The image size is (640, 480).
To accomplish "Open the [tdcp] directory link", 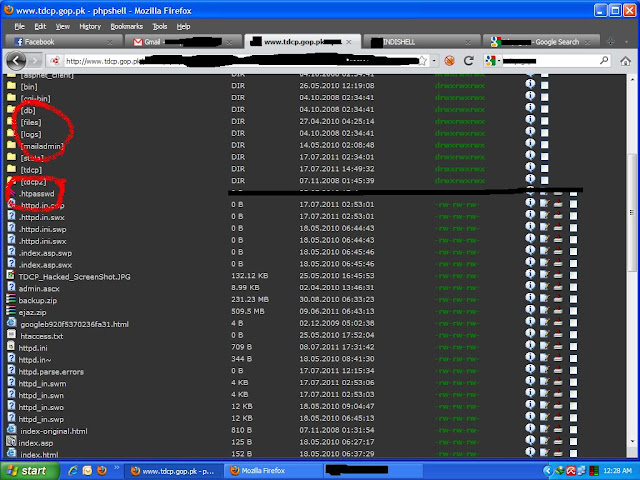I will click(31, 170).
